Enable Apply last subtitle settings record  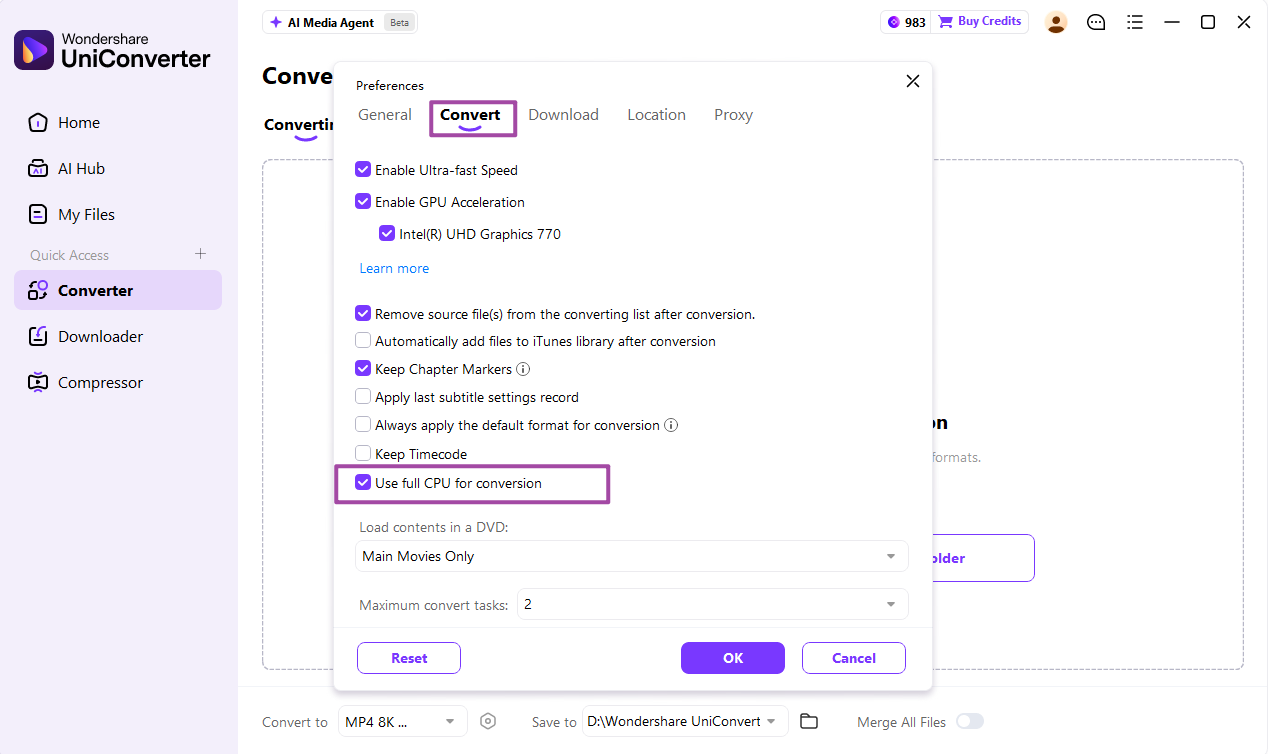(363, 397)
